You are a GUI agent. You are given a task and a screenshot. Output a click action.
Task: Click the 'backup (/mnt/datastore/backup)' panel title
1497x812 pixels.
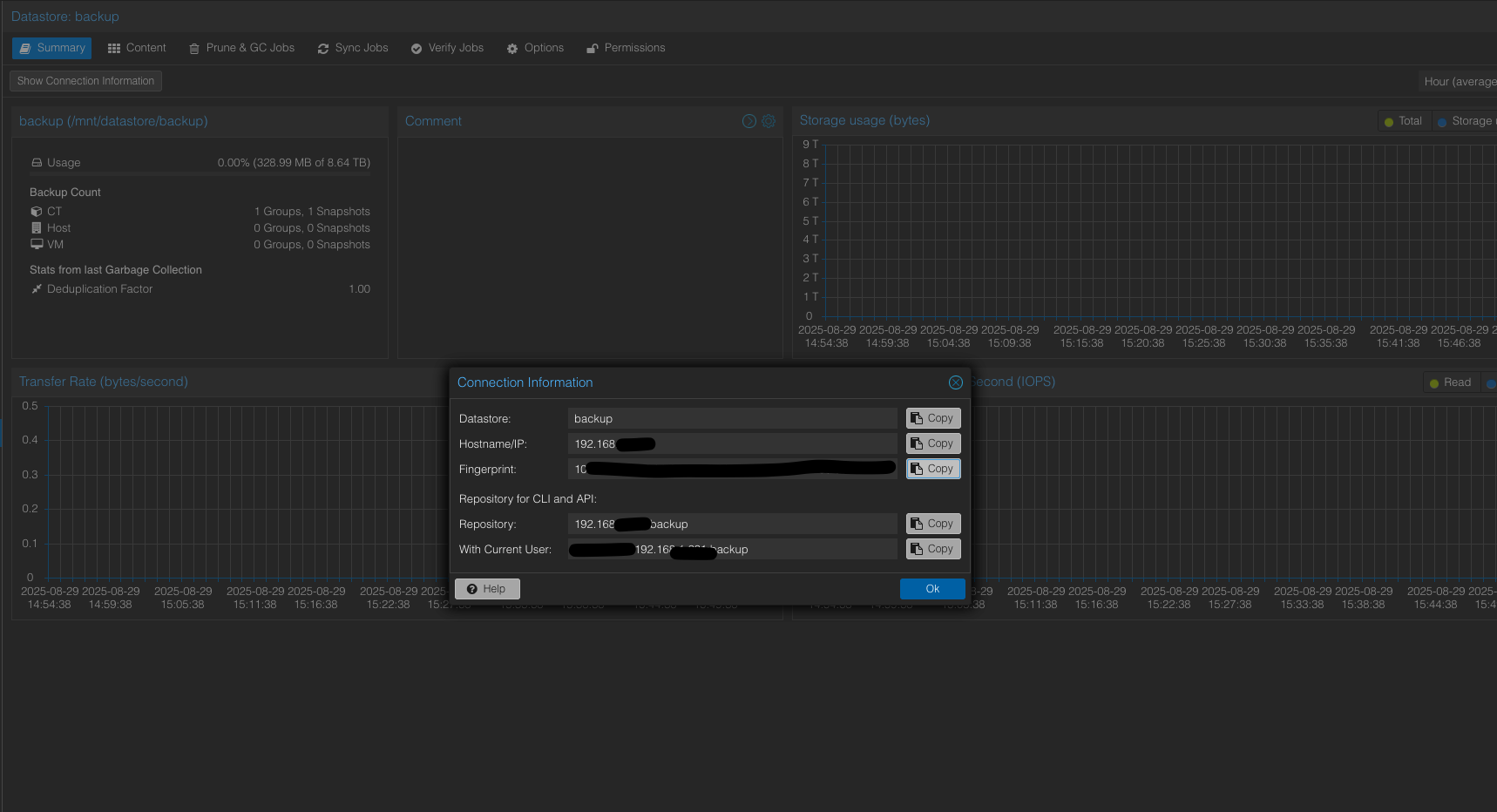[x=113, y=121]
